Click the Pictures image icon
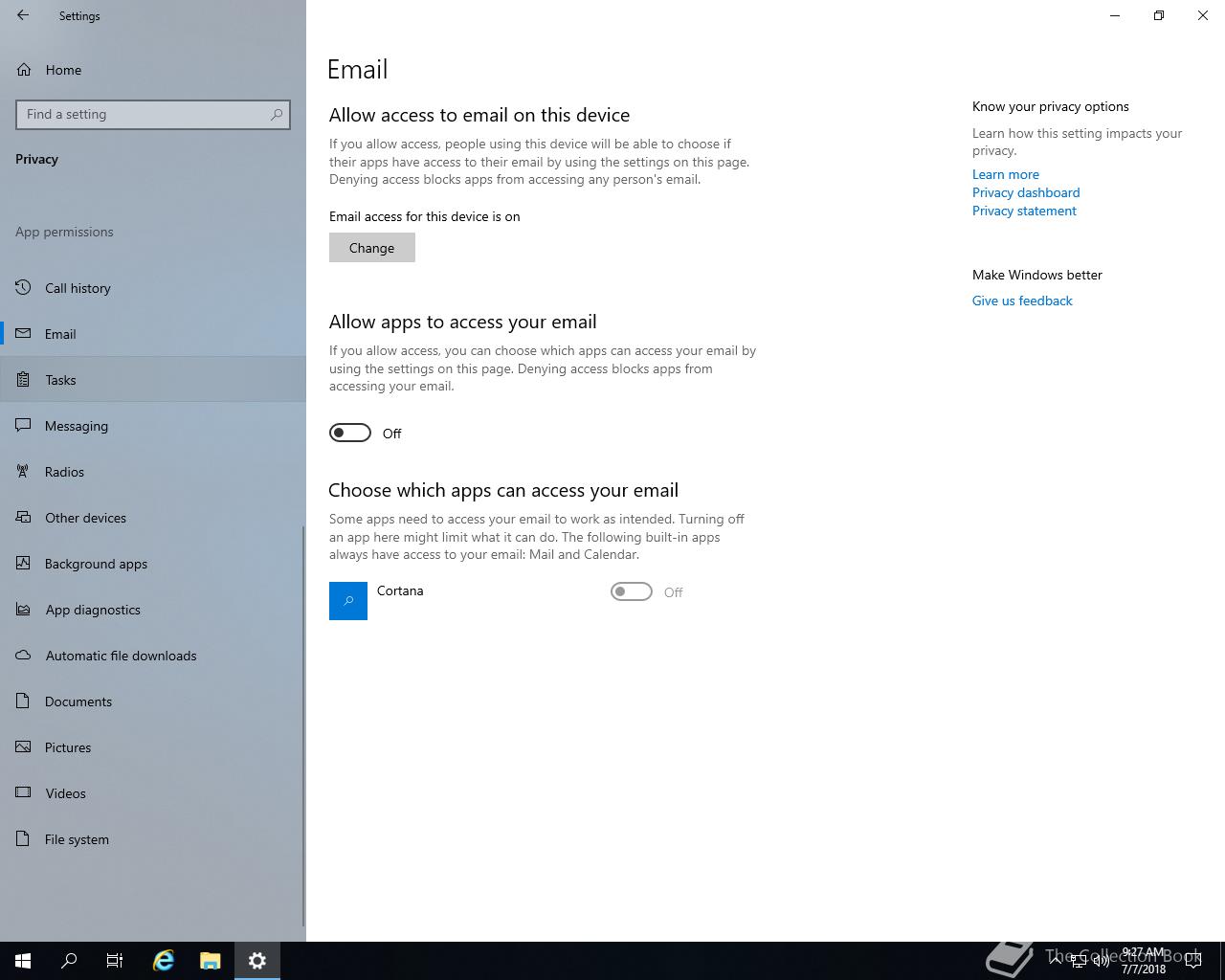This screenshot has width=1225, height=980. 24,747
